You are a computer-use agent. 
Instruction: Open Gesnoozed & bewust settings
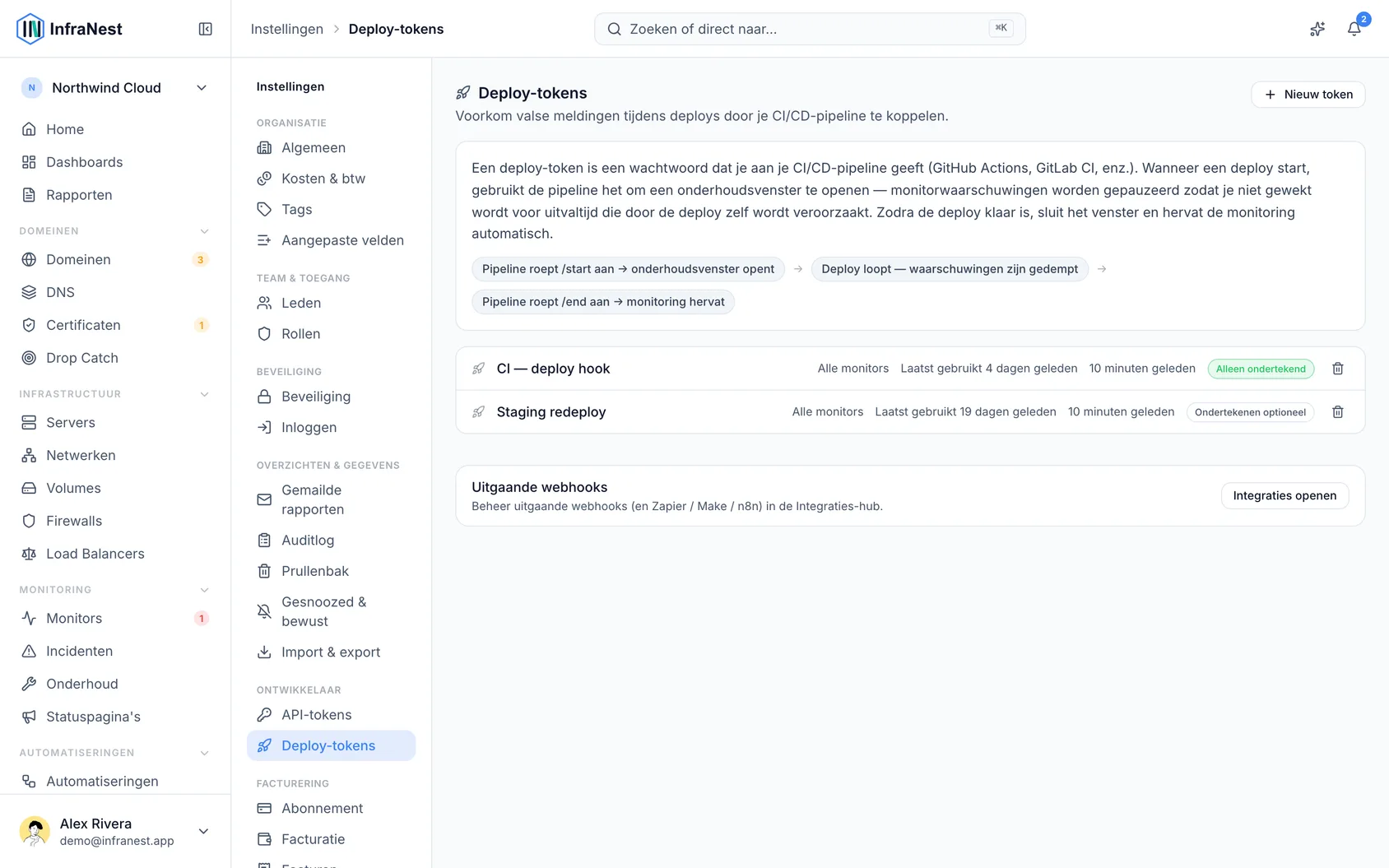pyautogui.click(x=331, y=611)
